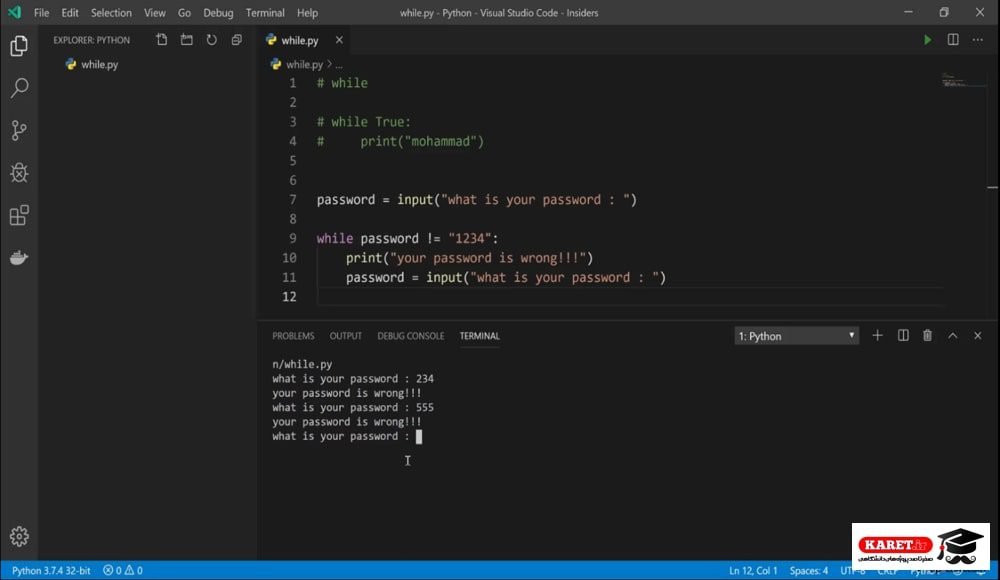
Task: Maximize the panel with up chevron
Action: 953,336
